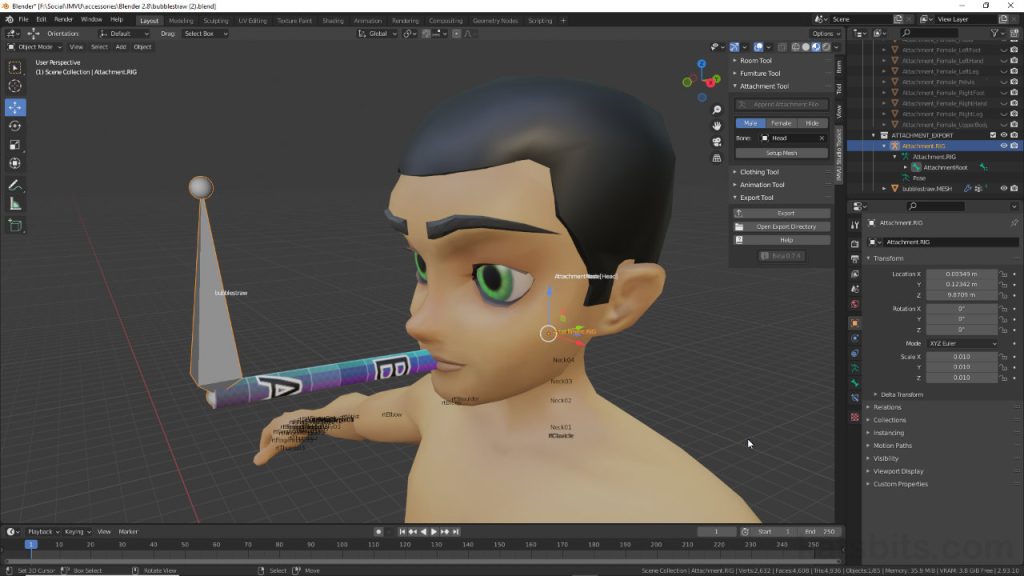Open the Render menu in the top bar
This screenshot has height=576, width=1024.
click(x=63, y=19)
